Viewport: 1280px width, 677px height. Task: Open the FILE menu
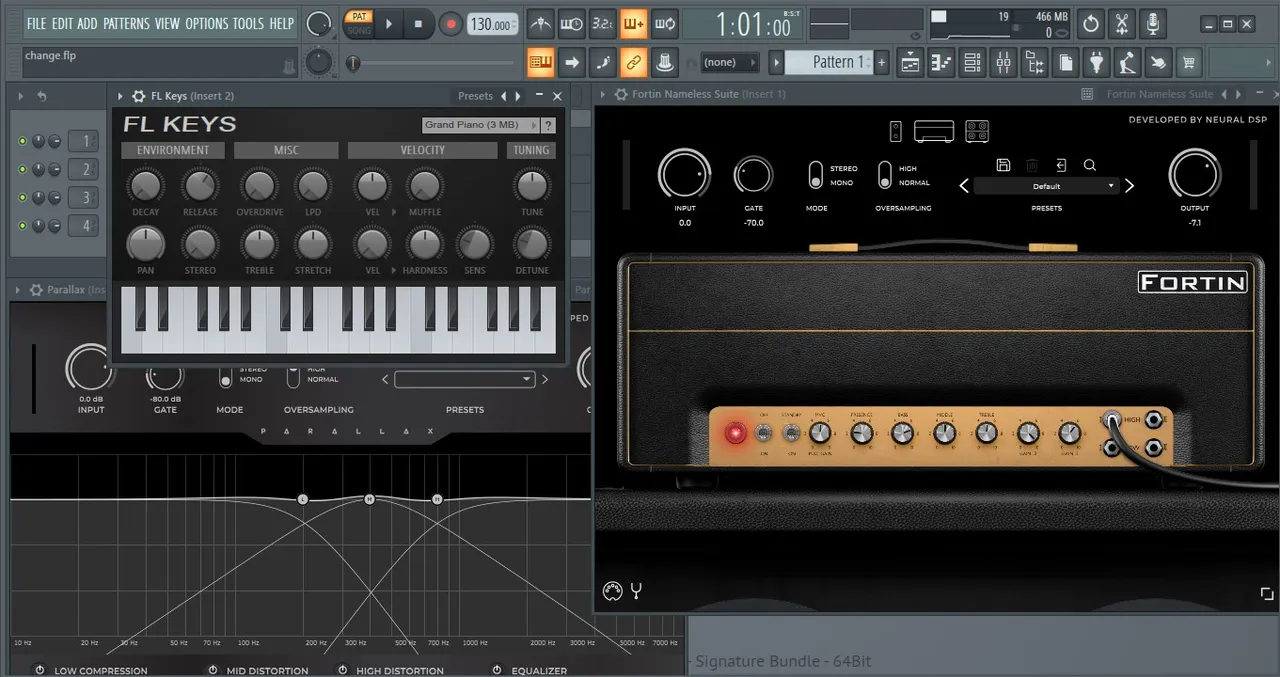(36, 23)
